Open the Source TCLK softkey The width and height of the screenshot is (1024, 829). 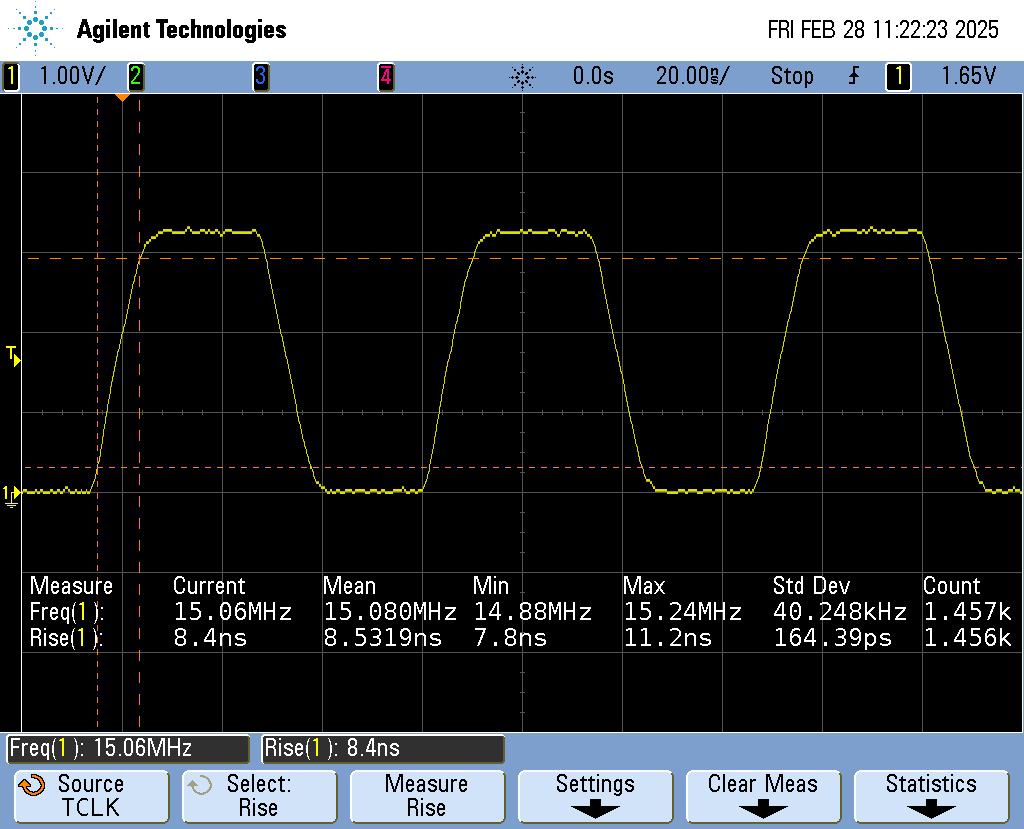pos(91,796)
